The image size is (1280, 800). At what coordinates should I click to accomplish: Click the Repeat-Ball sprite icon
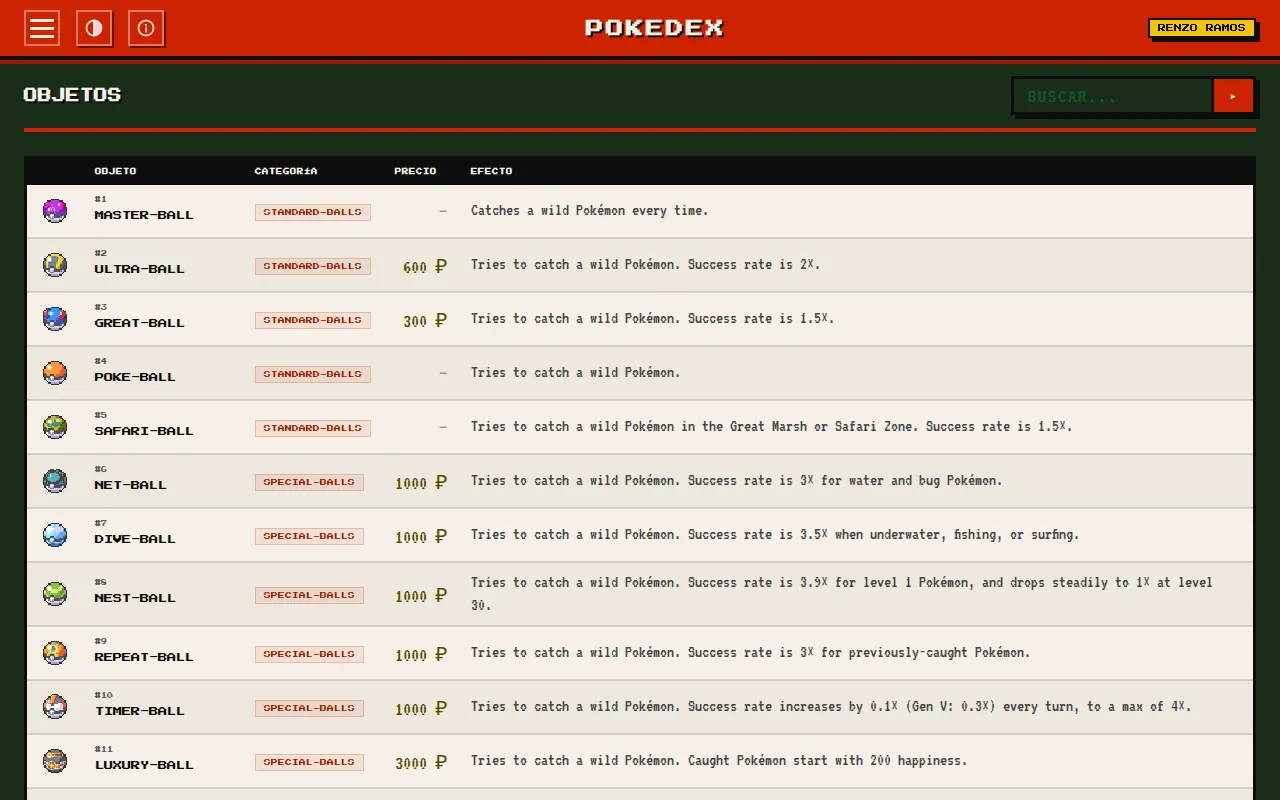[x=55, y=653]
